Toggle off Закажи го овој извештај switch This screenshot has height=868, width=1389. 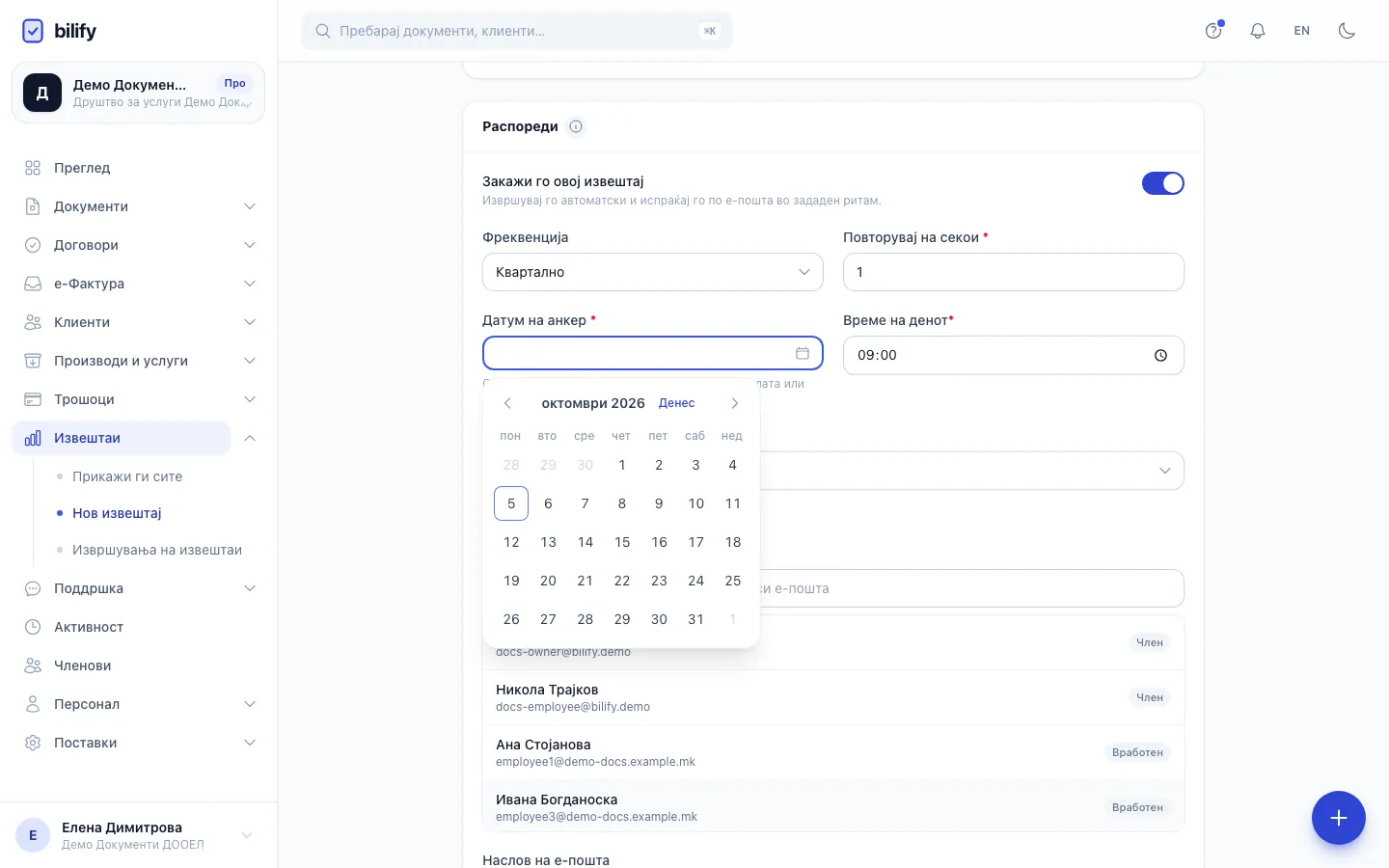(x=1163, y=183)
